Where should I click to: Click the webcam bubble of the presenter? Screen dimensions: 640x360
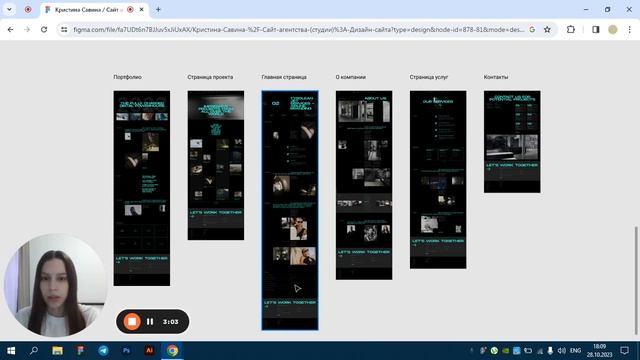coord(56,285)
